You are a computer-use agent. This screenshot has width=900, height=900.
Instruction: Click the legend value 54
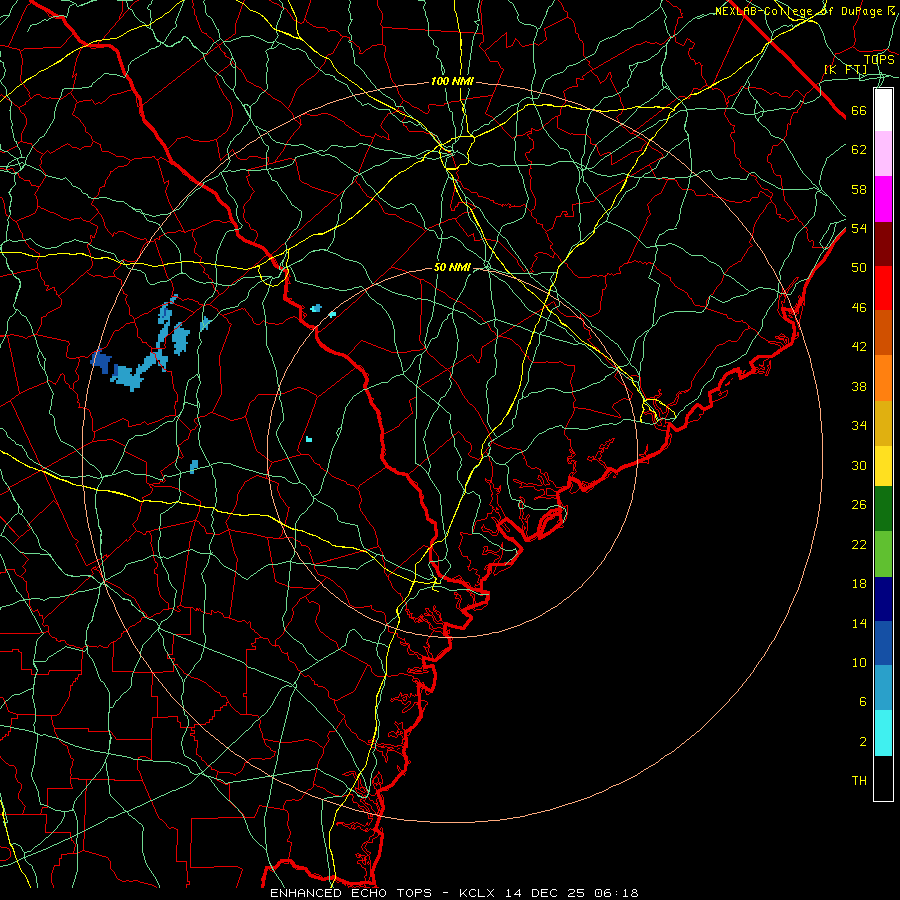[x=859, y=228]
